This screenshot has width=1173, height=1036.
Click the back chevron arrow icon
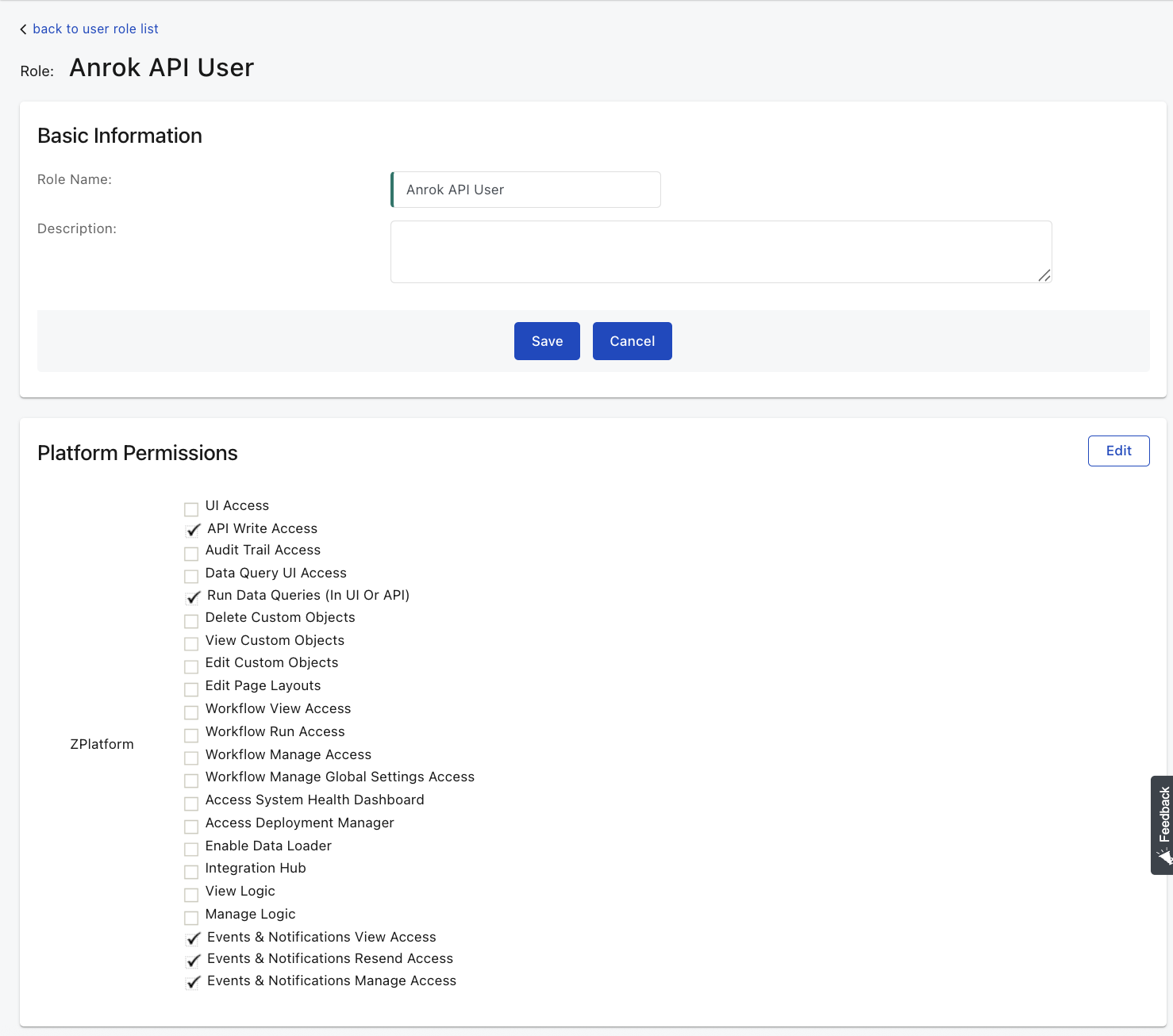point(23,29)
